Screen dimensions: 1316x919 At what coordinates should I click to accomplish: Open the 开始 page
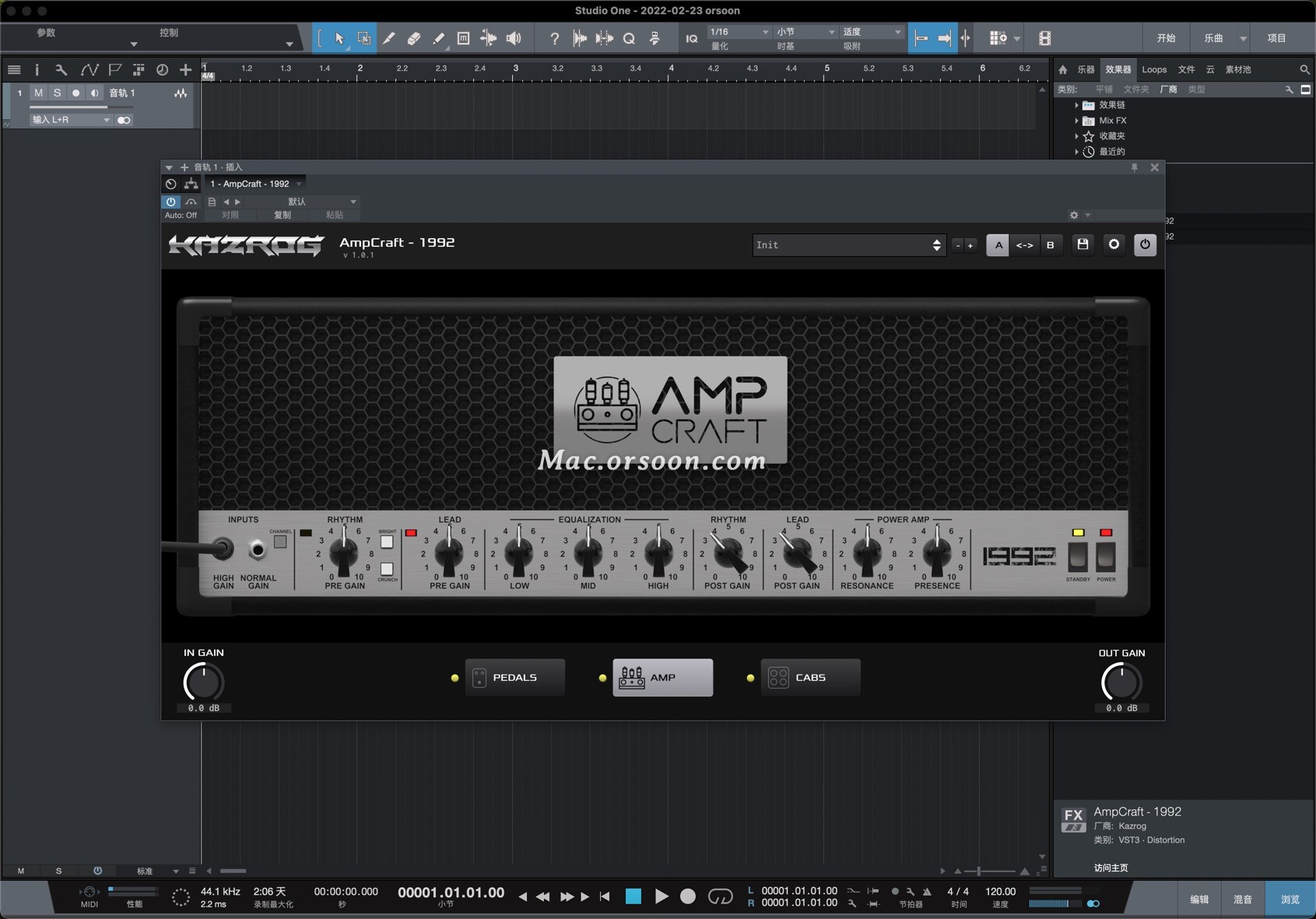point(1166,38)
